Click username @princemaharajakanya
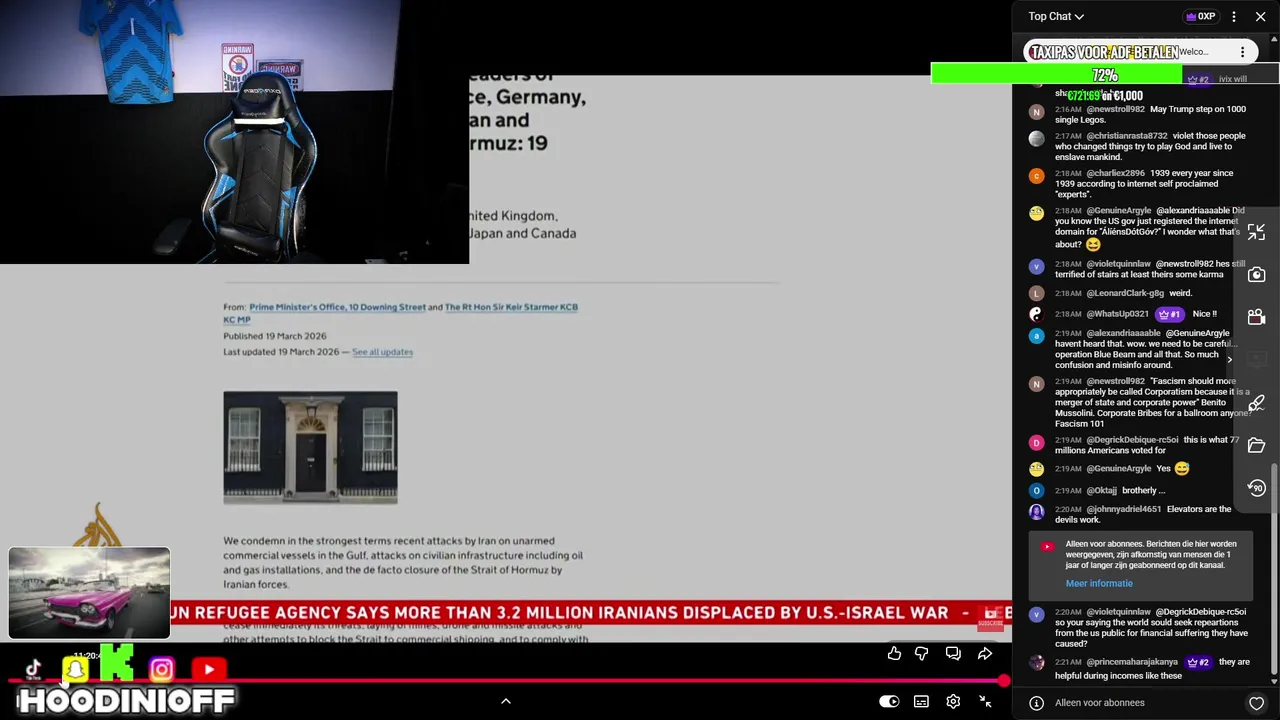Viewport: 1280px width, 720px height. (x=1132, y=662)
